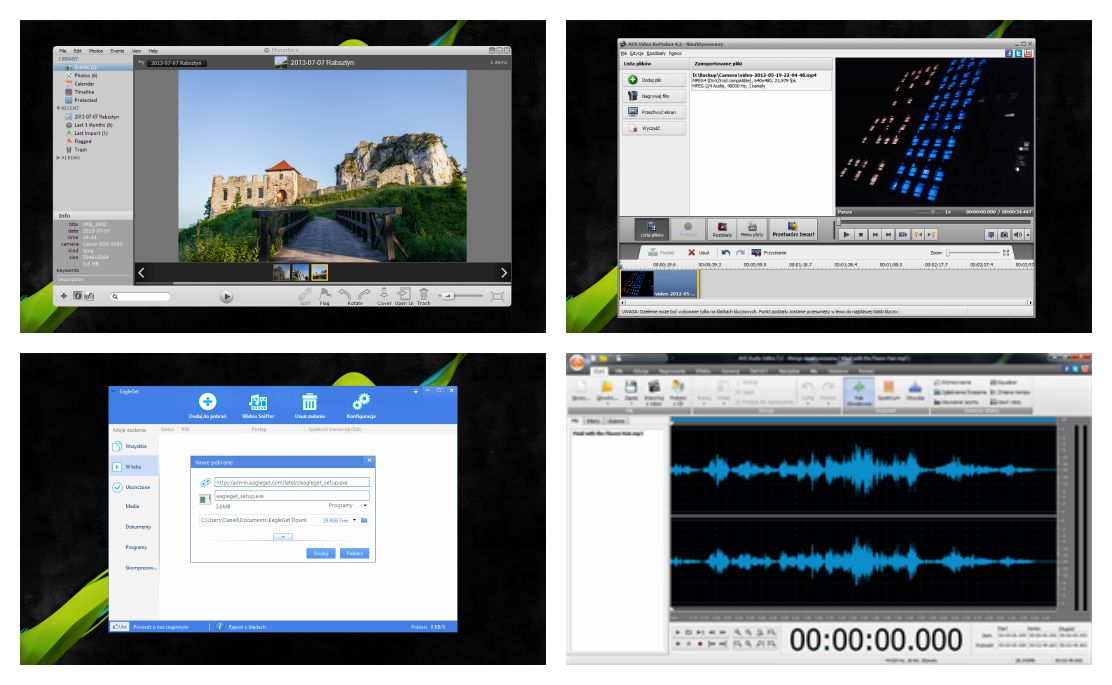1112x685 pixels.
Task: Stop the AVS Video ReMaker preview
Action: tap(861, 234)
